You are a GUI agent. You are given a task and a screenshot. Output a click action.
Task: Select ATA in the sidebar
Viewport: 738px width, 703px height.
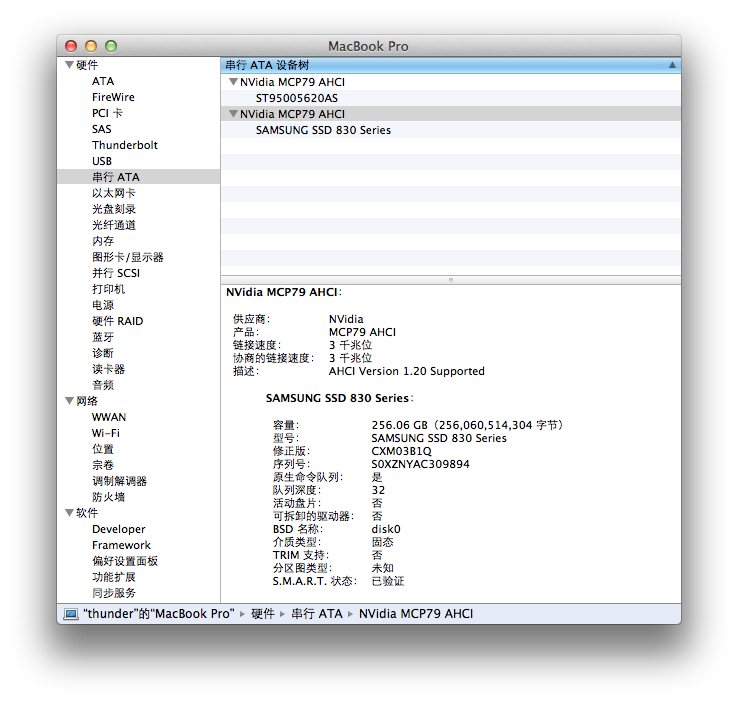[103, 81]
